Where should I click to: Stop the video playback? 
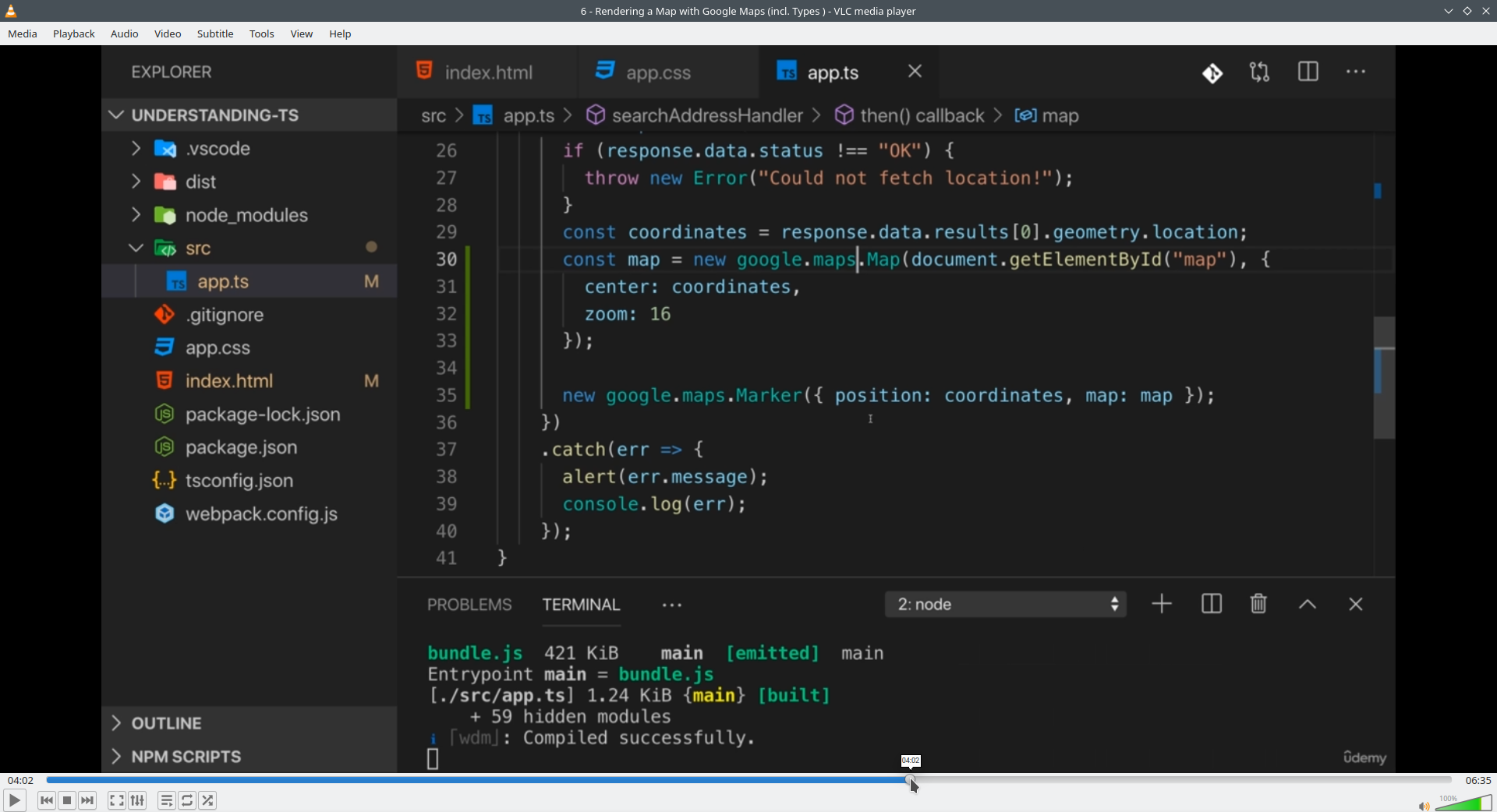tap(67, 800)
